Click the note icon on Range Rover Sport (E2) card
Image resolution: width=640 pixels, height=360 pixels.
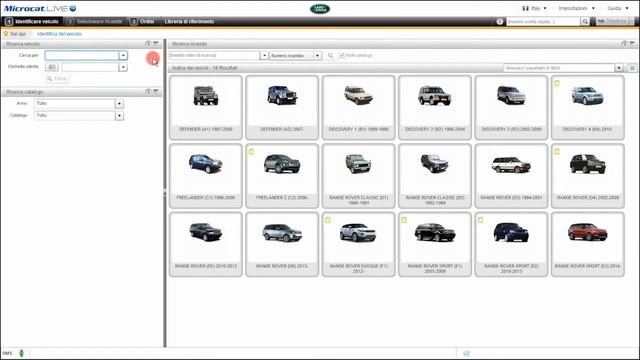coord(480,220)
